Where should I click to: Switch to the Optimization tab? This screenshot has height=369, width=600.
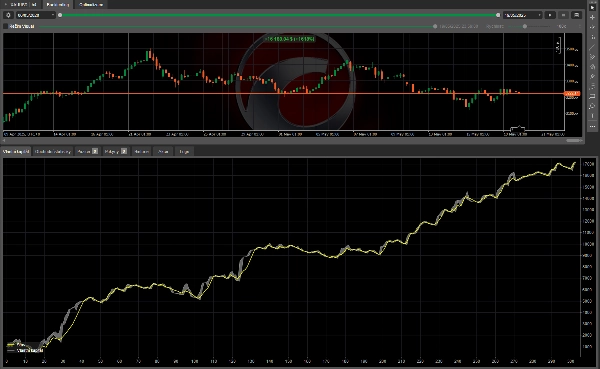coord(91,5)
